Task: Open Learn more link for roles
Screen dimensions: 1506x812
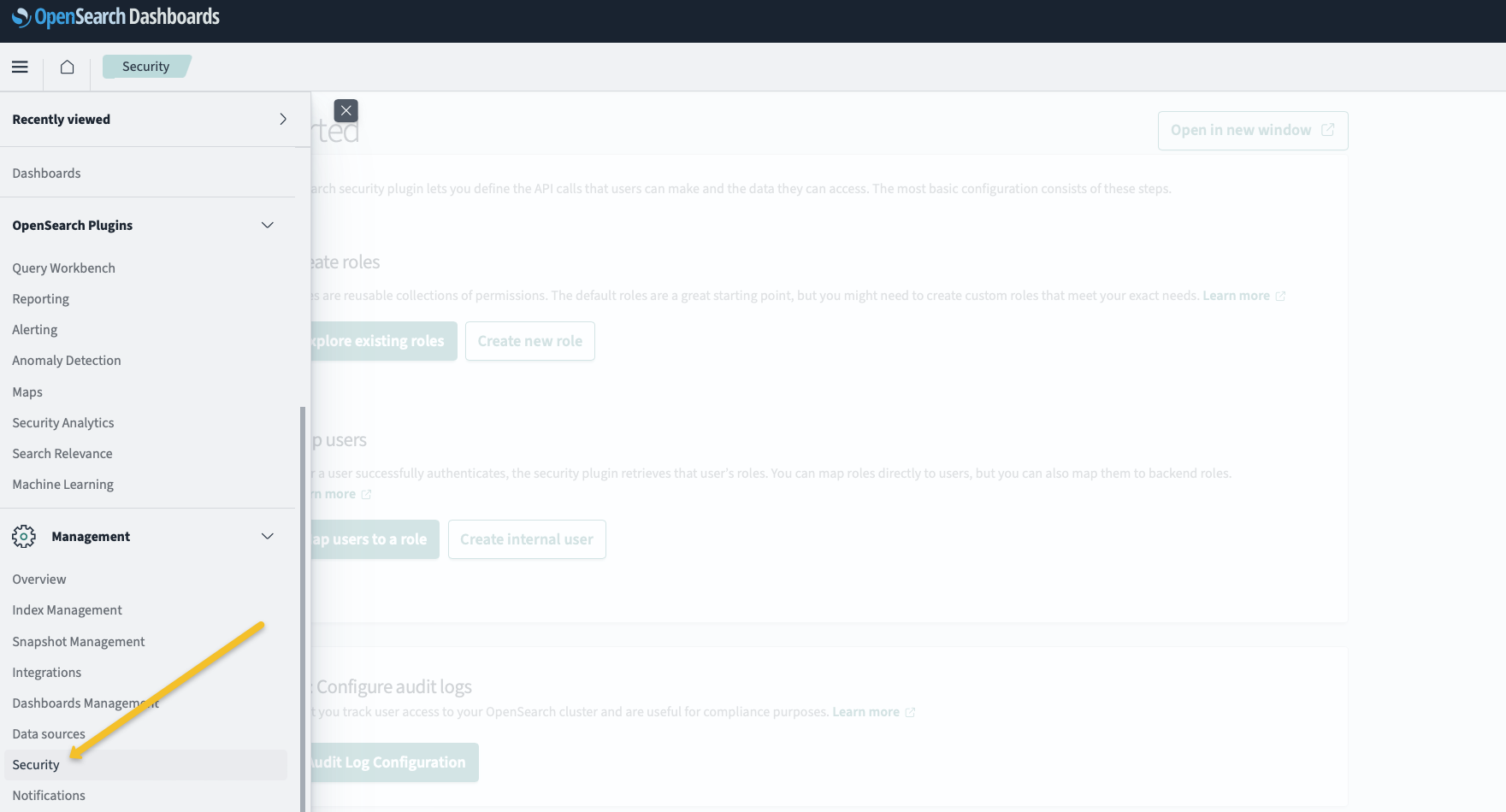Action: (x=1243, y=296)
